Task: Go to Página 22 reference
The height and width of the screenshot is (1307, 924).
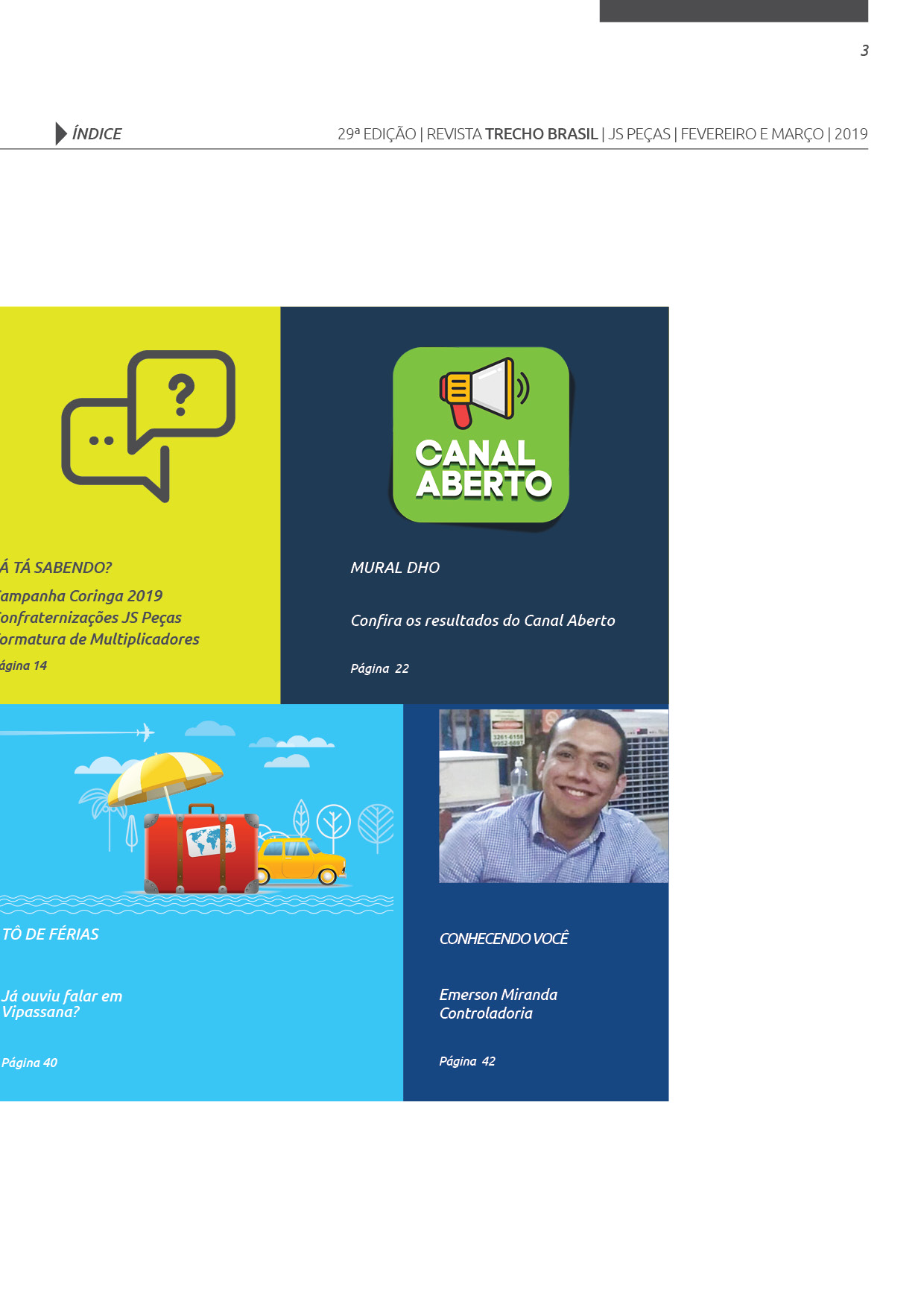Action: pyautogui.click(x=379, y=668)
